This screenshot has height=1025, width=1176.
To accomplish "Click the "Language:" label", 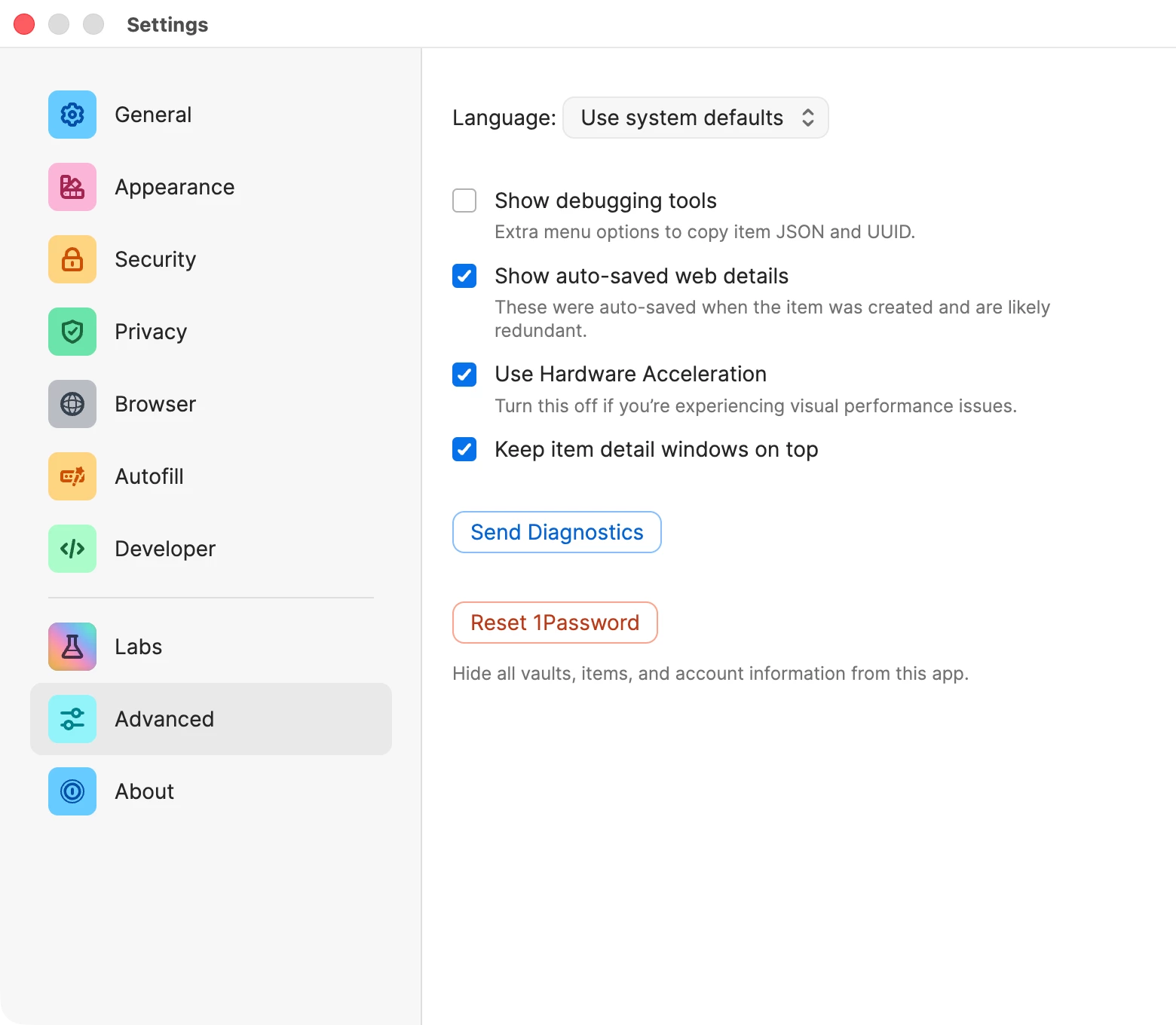I will pyautogui.click(x=504, y=118).
